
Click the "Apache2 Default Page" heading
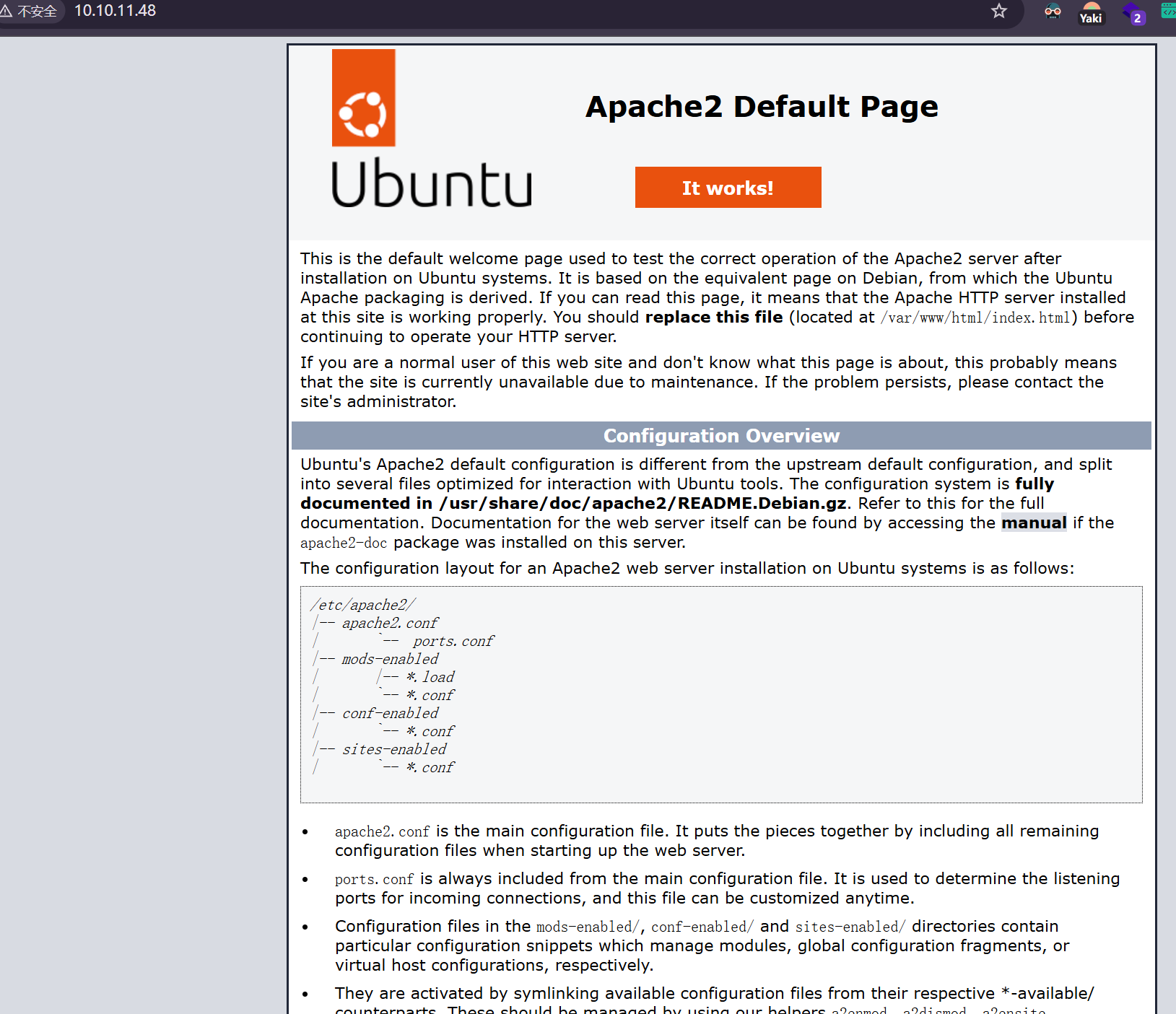(762, 107)
